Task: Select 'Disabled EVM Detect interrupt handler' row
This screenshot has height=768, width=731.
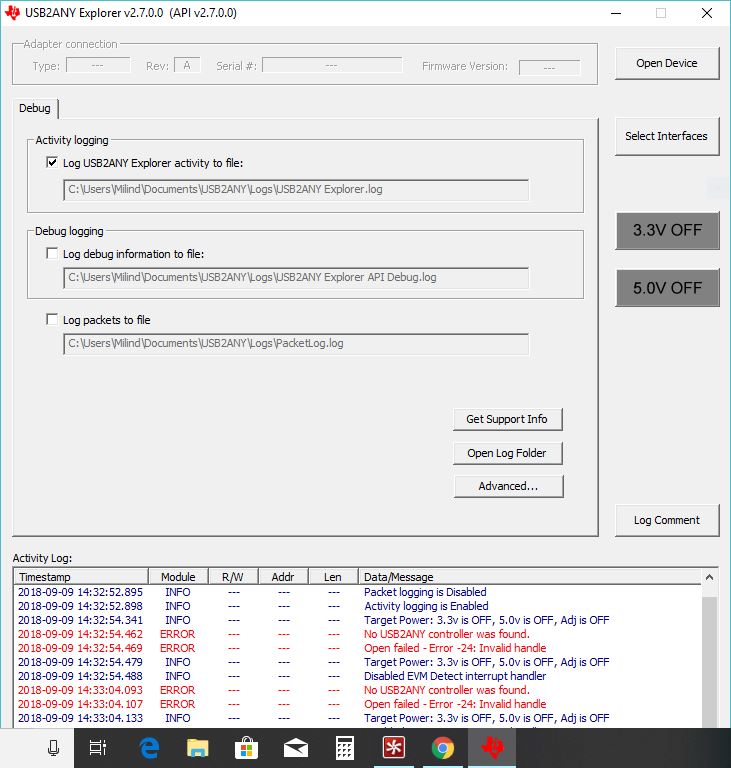Action: [x=358, y=676]
